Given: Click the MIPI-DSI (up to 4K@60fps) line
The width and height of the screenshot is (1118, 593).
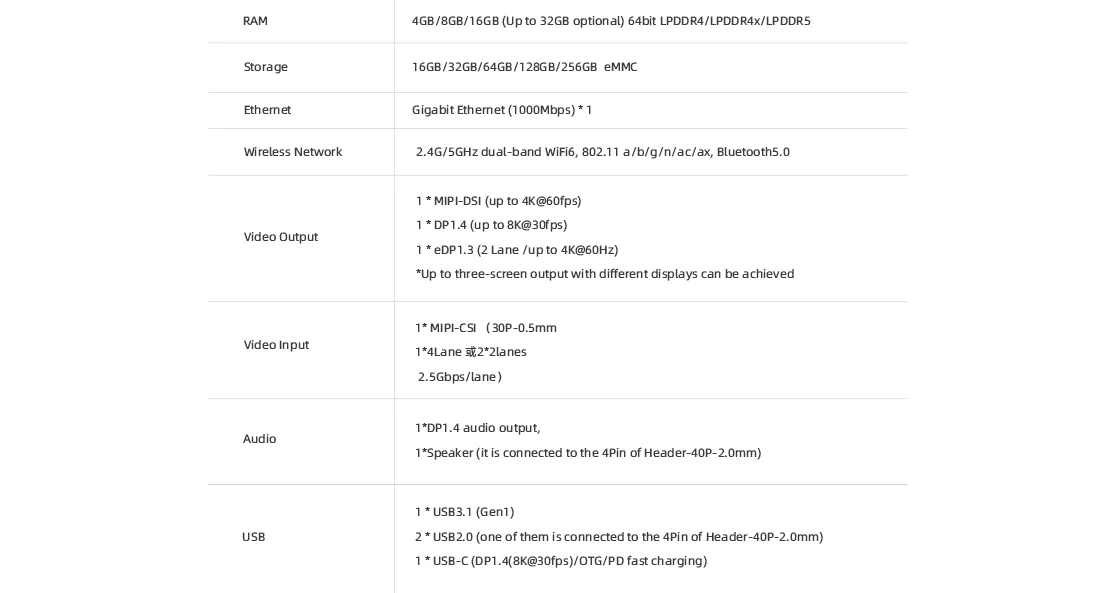Looking at the screenshot, I should tap(498, 201).
